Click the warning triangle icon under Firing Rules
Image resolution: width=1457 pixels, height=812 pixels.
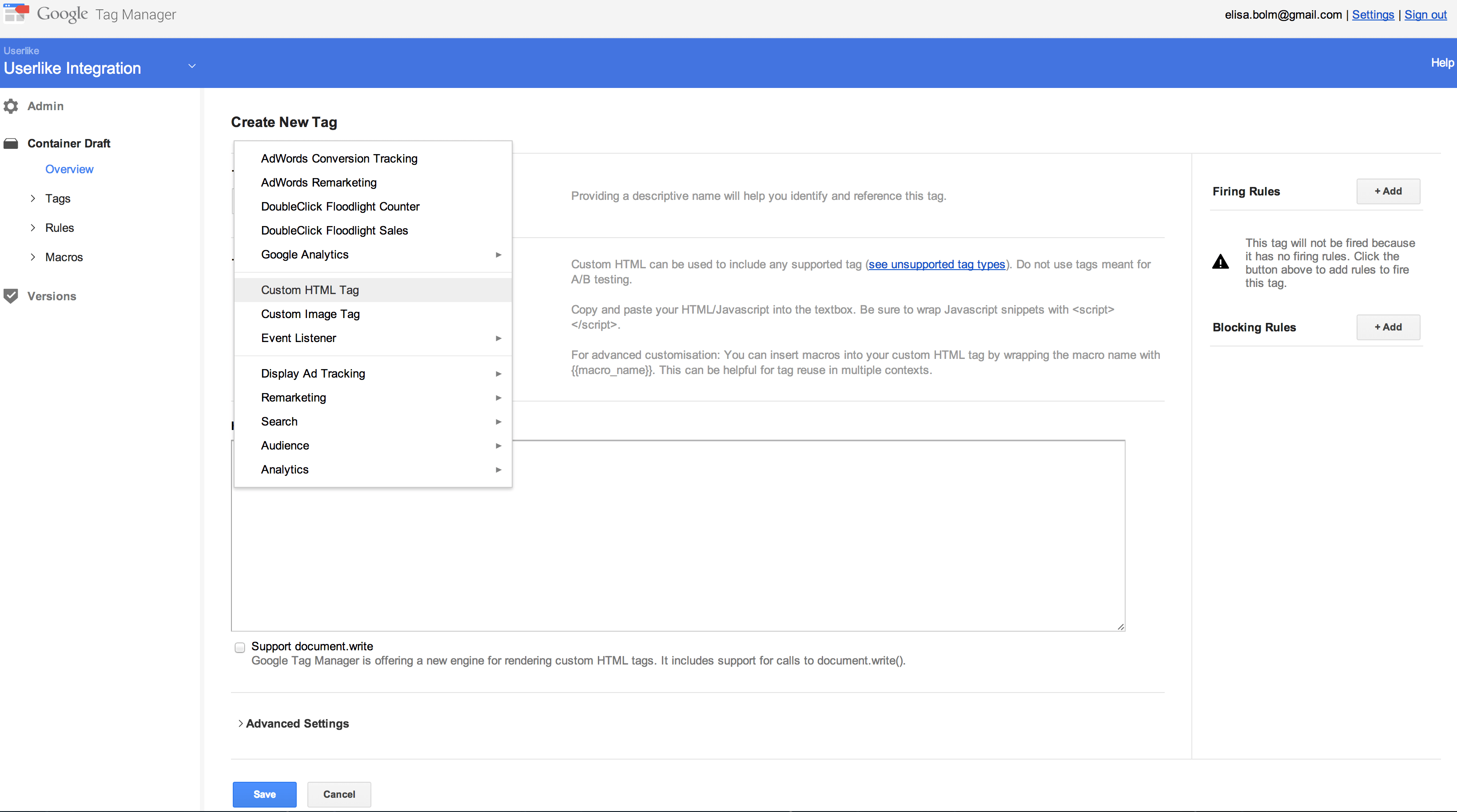pyautogui.click(x=1221, y=262)
